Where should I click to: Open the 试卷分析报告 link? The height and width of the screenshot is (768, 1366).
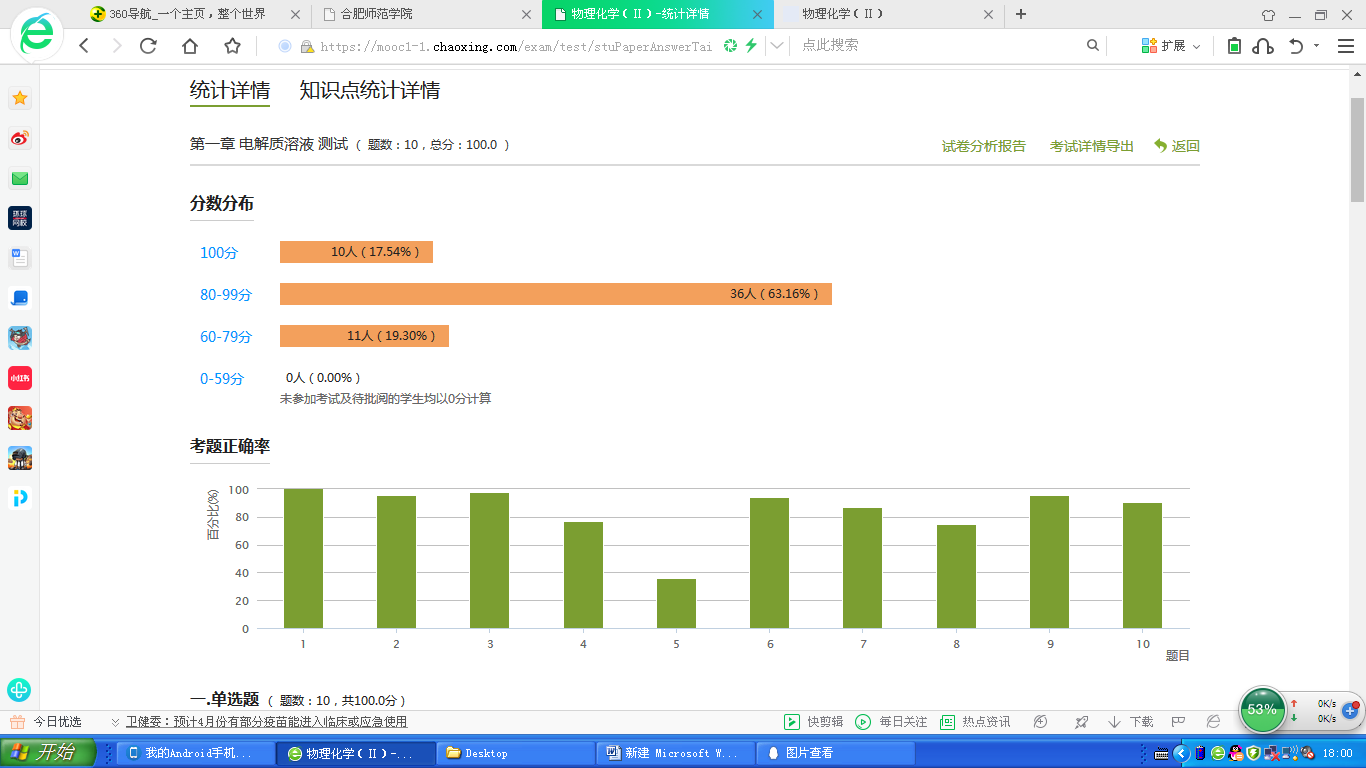click(x=983, y=146)
